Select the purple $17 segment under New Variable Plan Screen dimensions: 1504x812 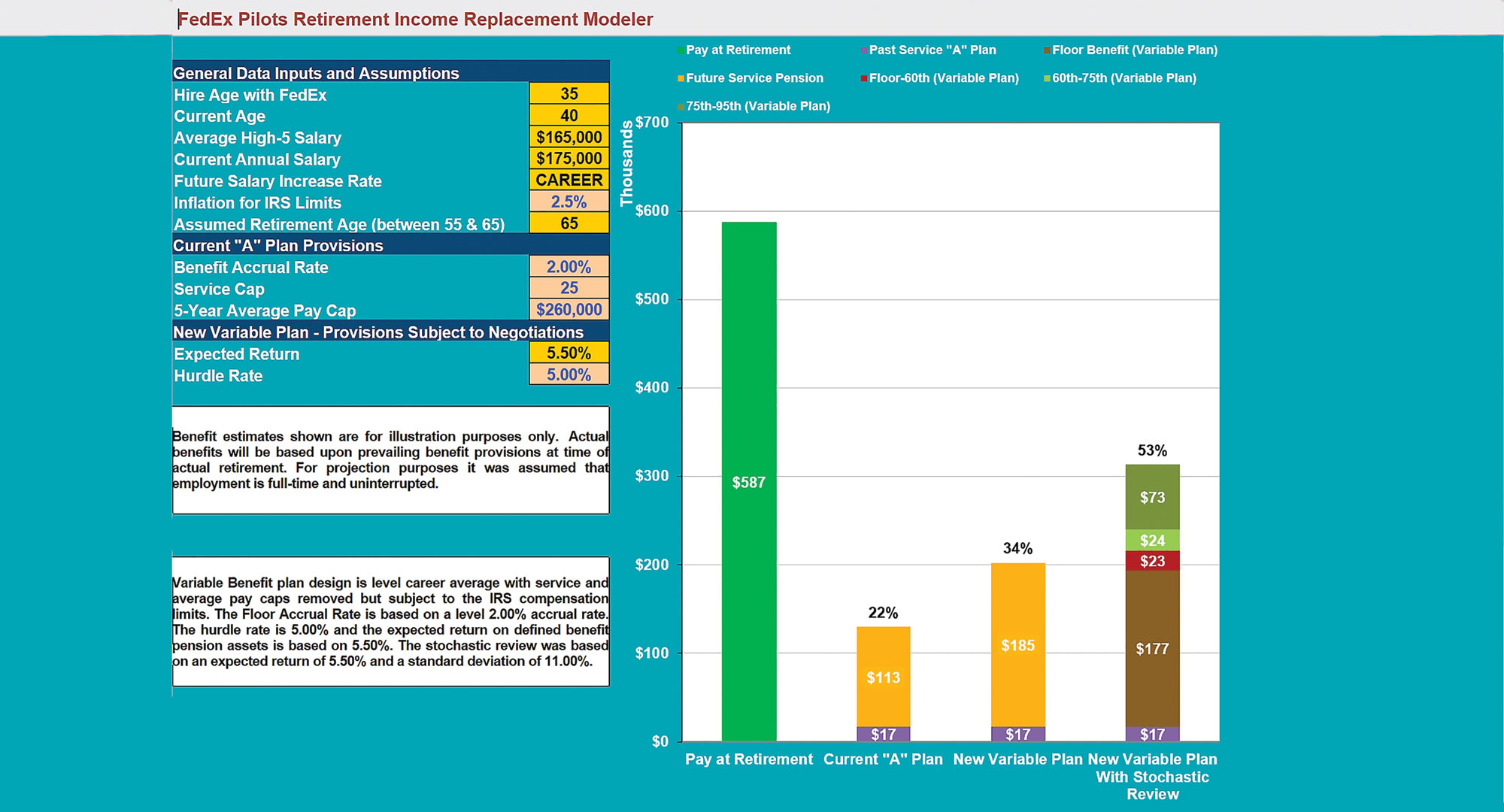[x=1018, y=734]
